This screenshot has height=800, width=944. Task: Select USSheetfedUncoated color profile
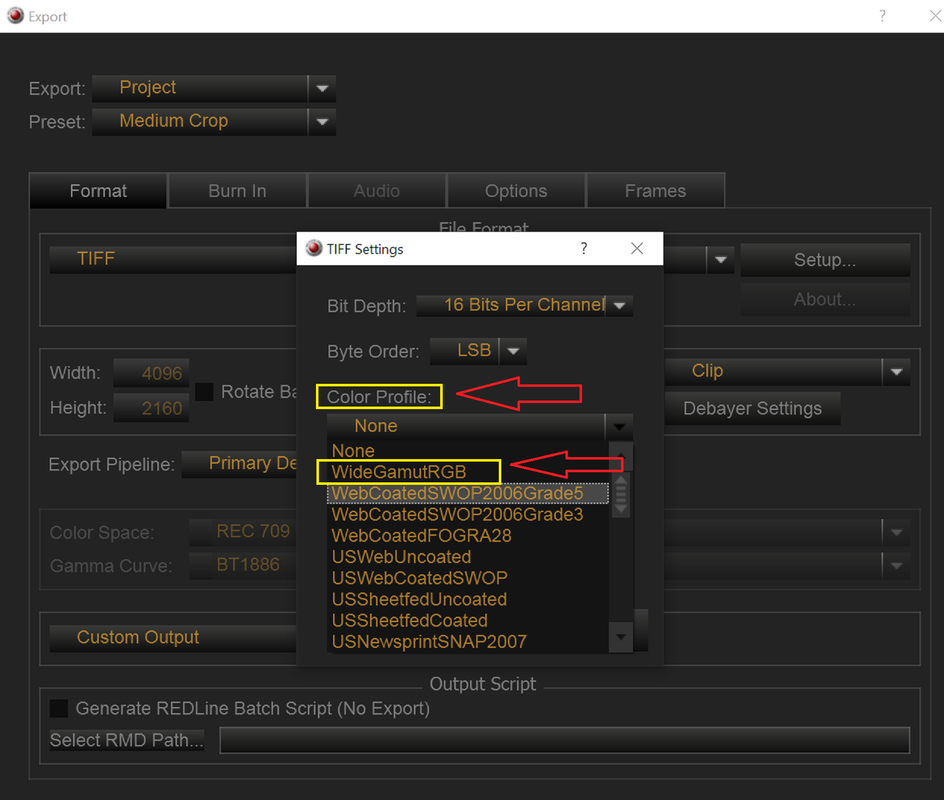coord(468,600)
